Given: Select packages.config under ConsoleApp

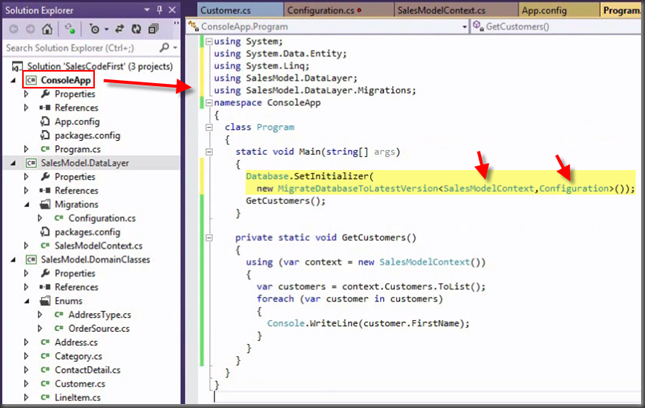Looking at the screenshot, I should (x=87, y=135).
